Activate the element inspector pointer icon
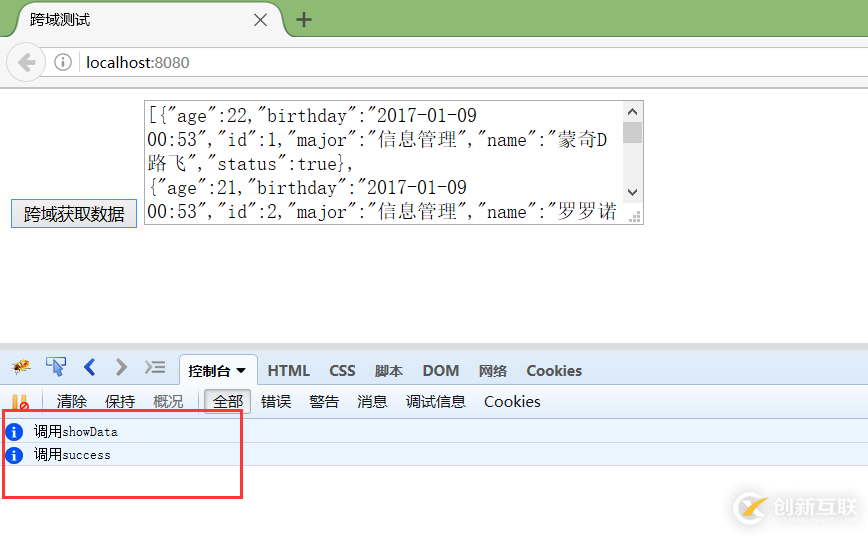 56,366
